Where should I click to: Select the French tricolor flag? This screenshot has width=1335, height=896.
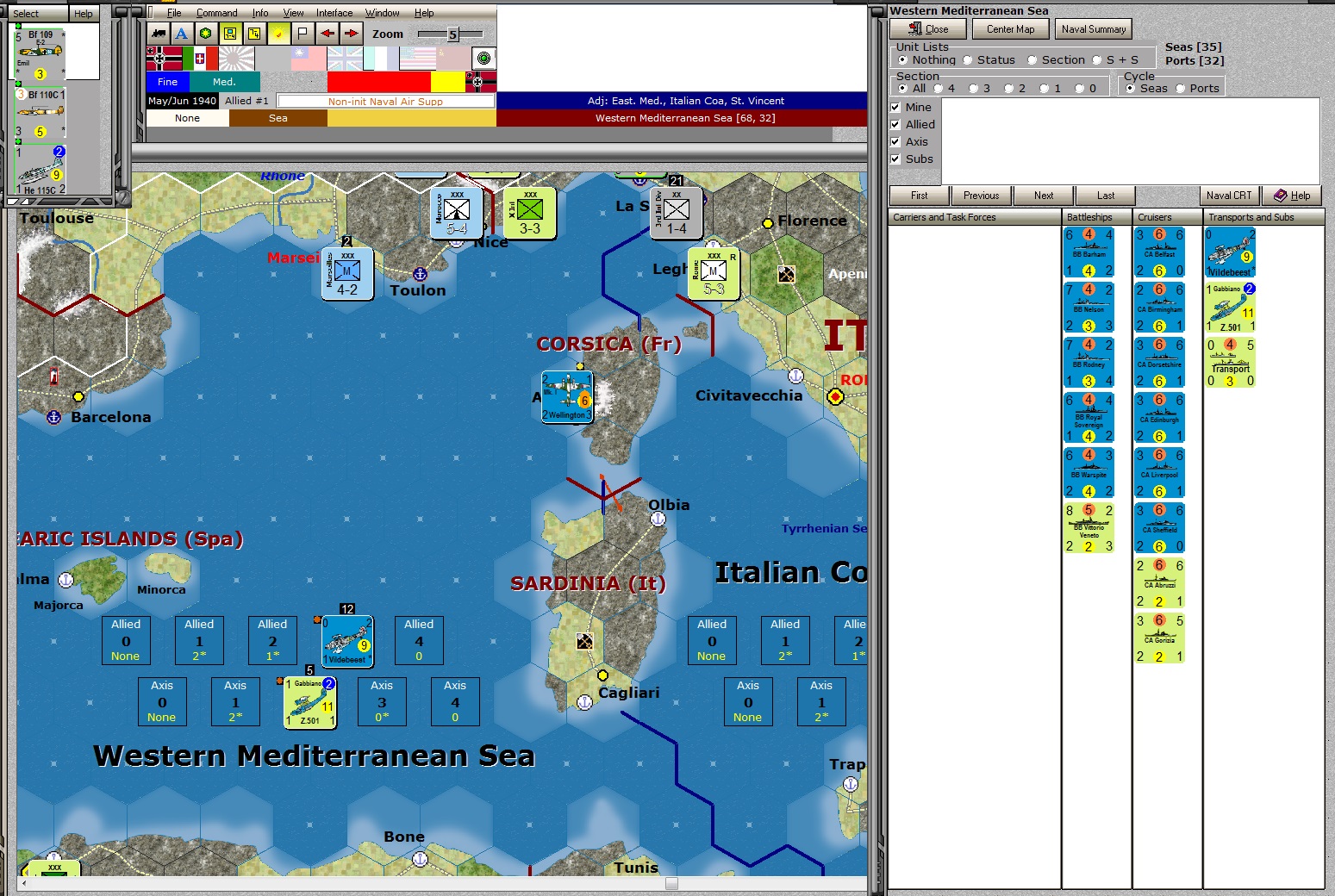[381, 59]
